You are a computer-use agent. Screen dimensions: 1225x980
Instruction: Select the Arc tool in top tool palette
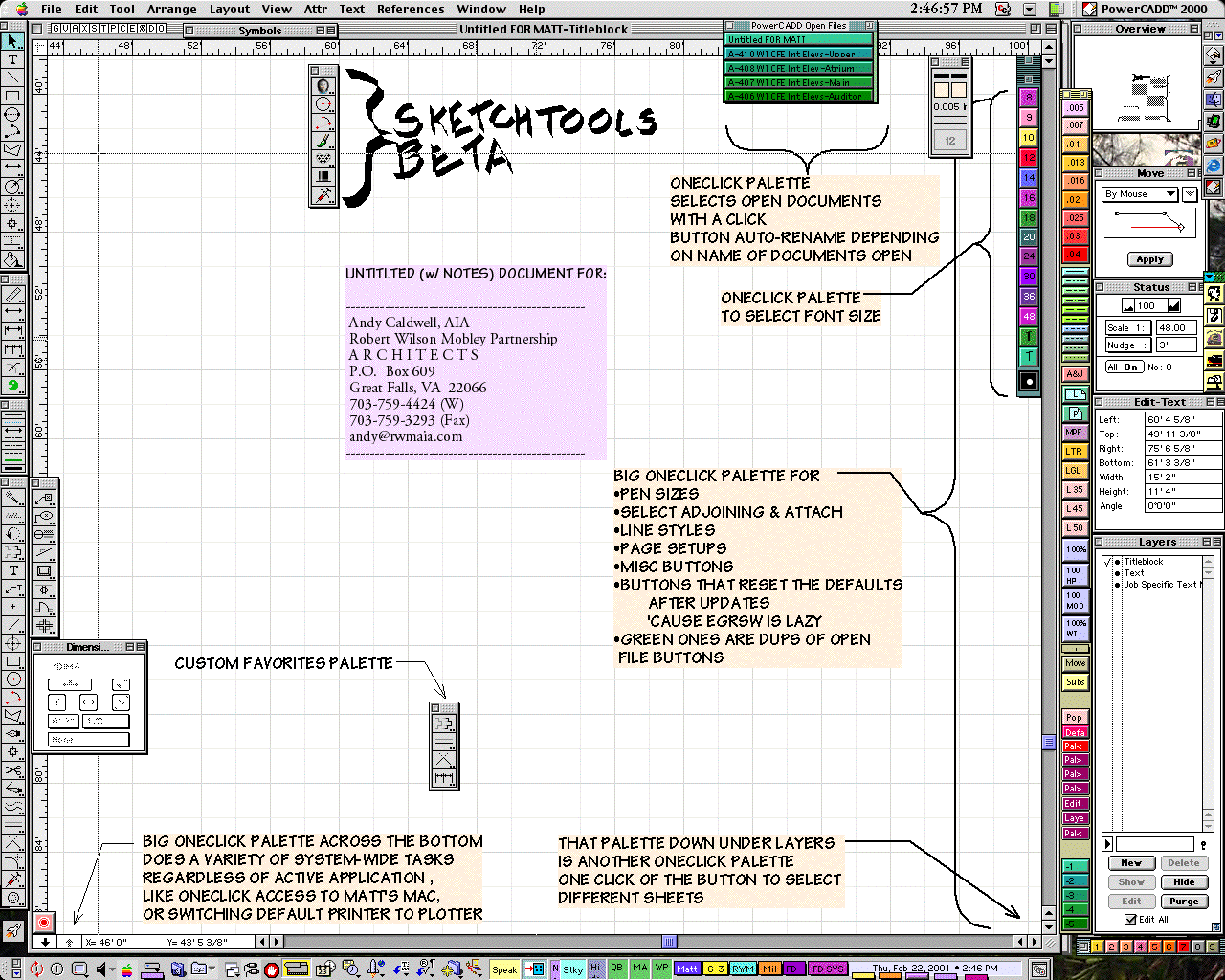[12, 132]
